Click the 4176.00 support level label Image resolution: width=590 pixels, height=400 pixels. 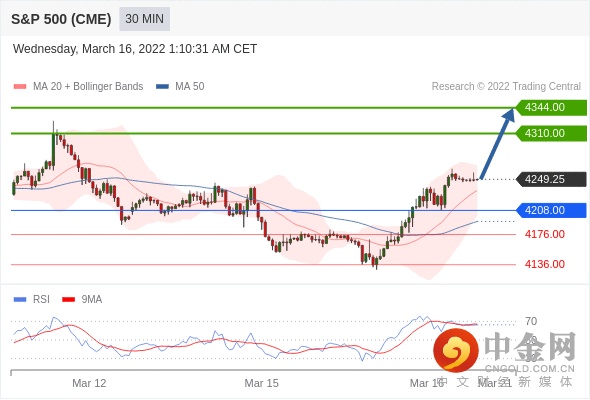545,234
